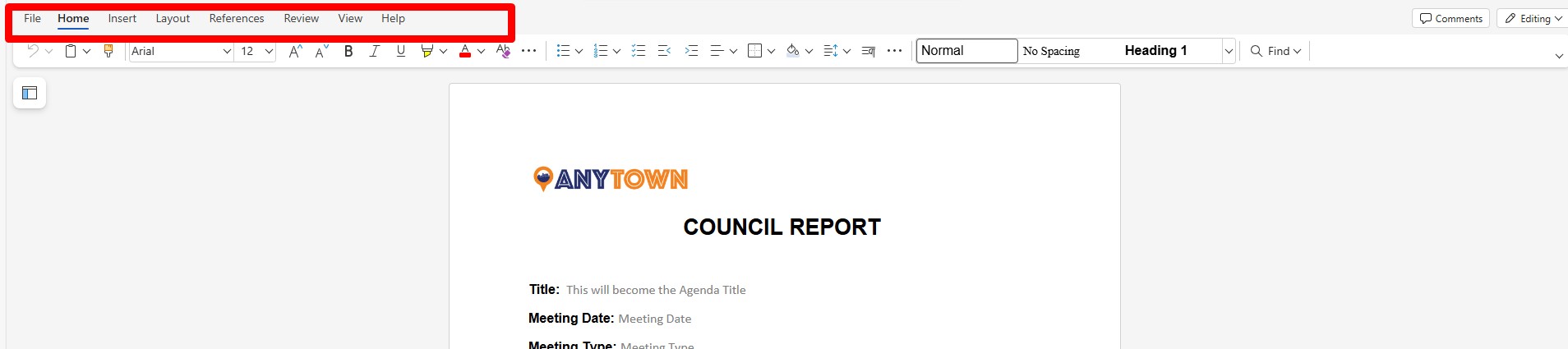The image size is (1568, 349).
Task: Apply the red font color swatch
Action: tap(464, 51)
